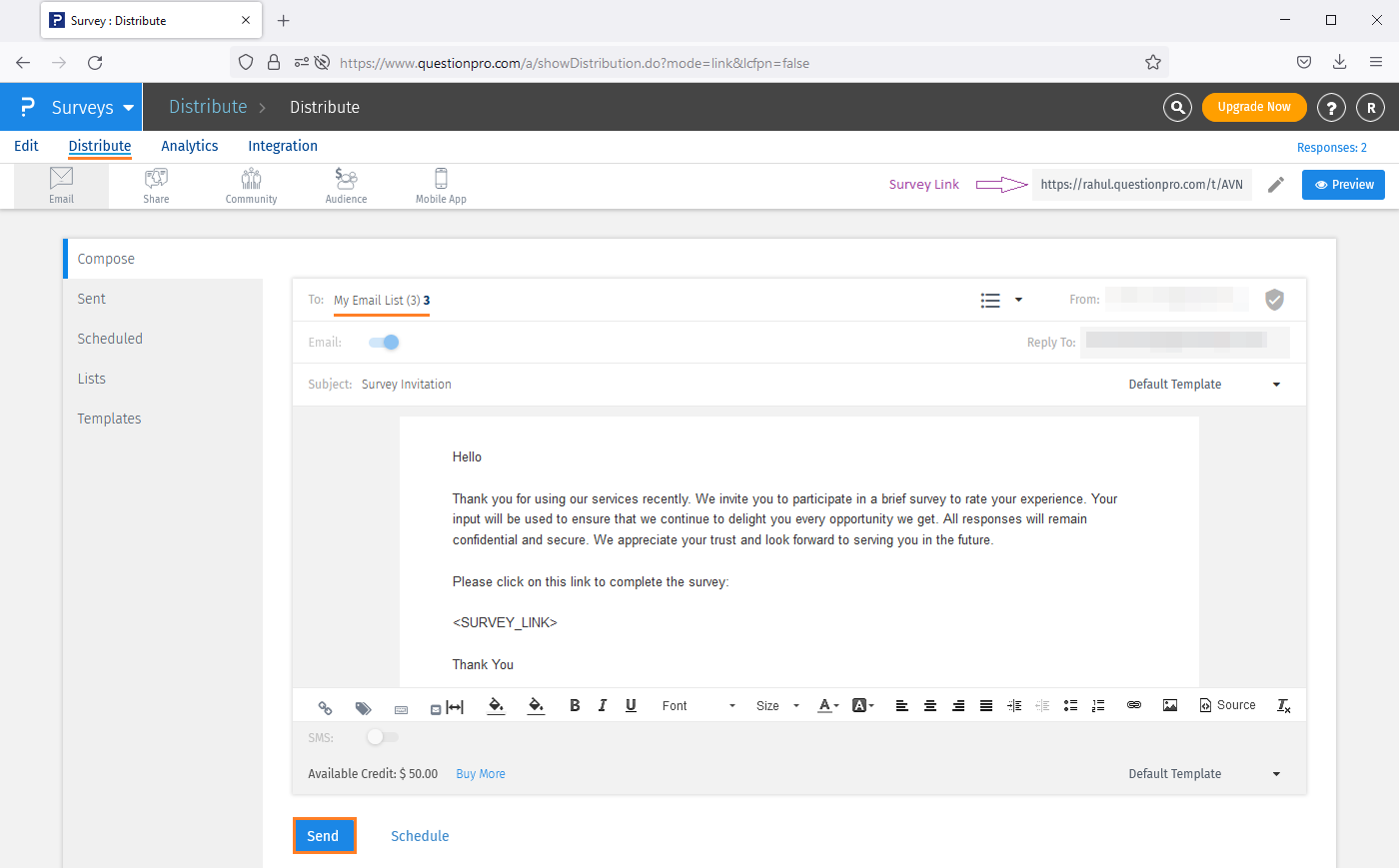This screenshot has width=1399, height=868.
Task: Click the Community distribution icon
Action: [251, 184]
